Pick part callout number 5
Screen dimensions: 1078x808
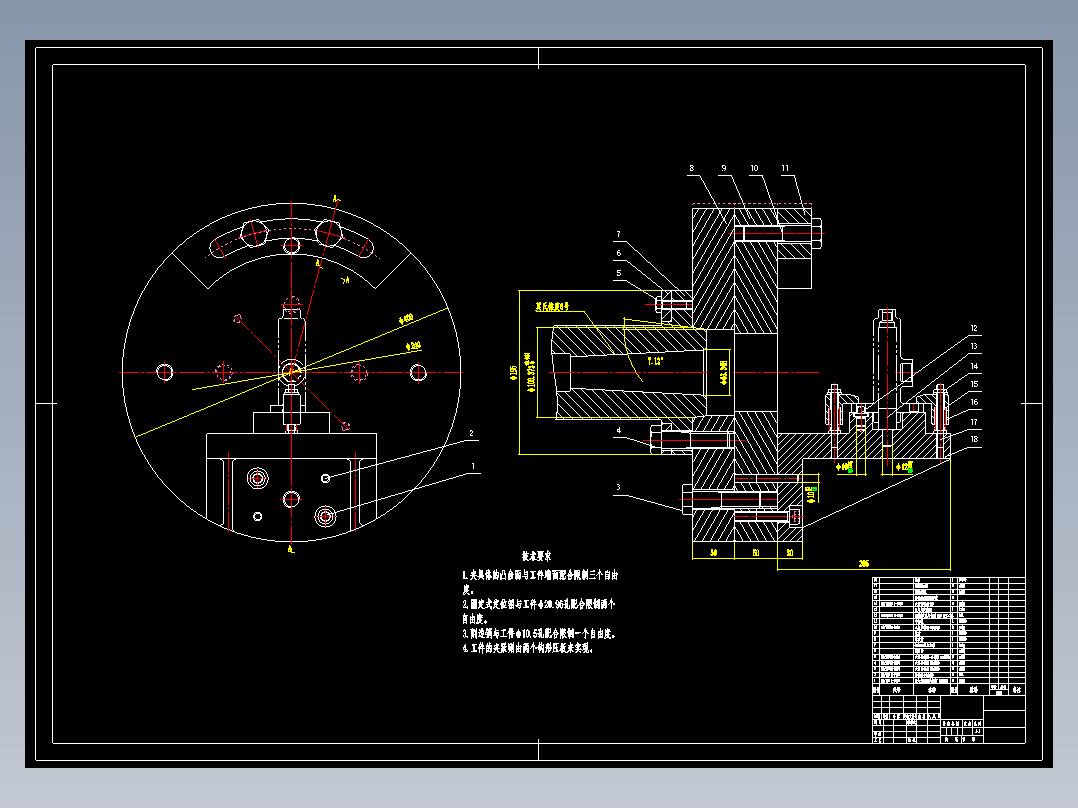click(x=618, y=273)
